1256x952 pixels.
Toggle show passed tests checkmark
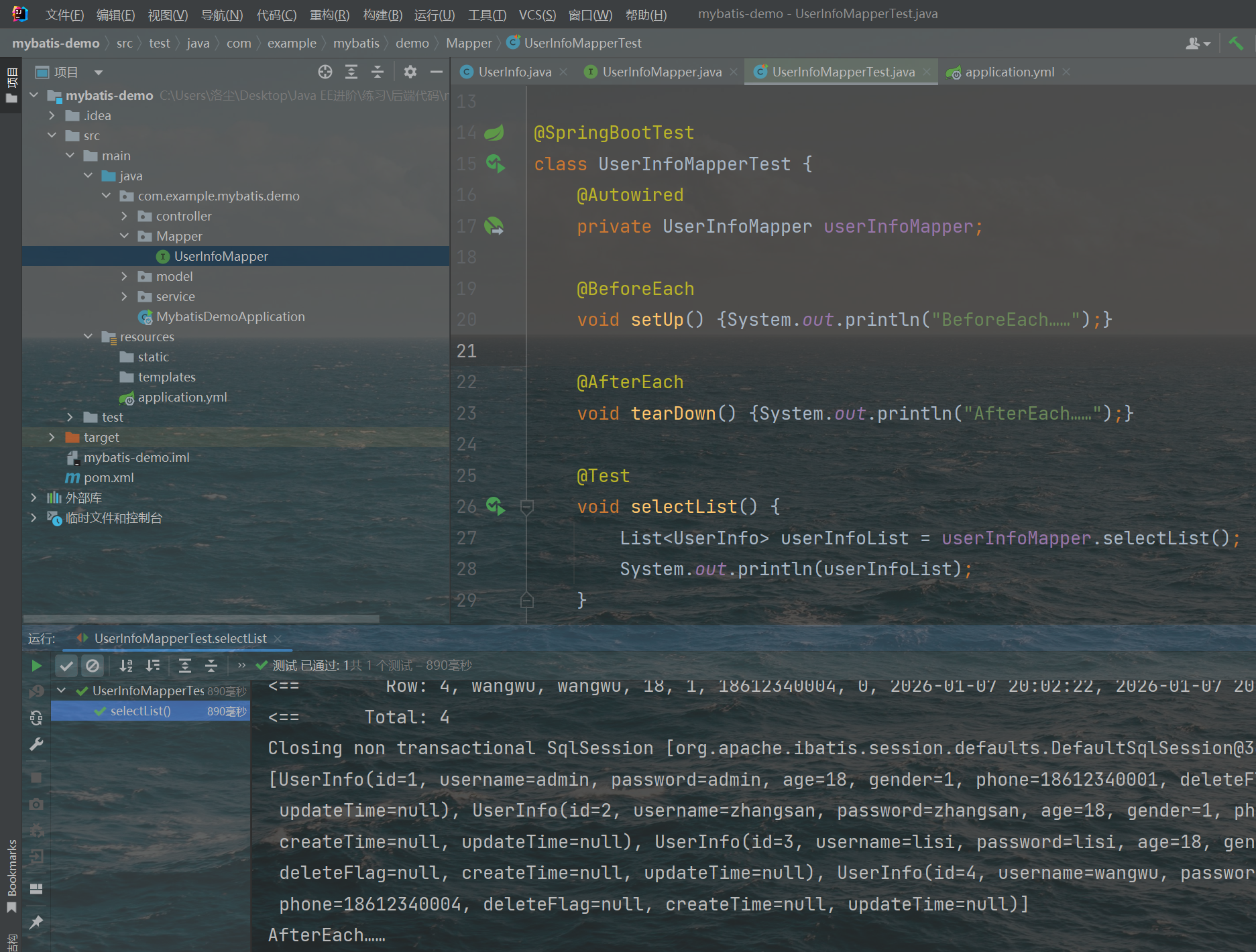tap(66, 666)
